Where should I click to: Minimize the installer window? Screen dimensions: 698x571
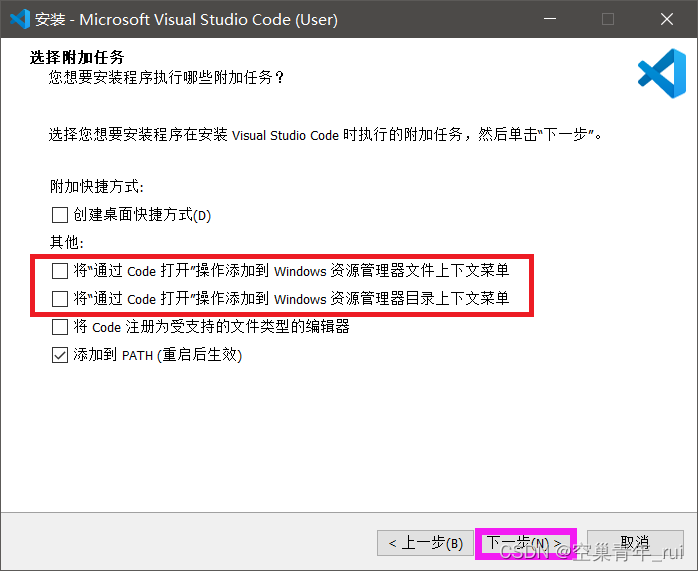click(550, 19)
